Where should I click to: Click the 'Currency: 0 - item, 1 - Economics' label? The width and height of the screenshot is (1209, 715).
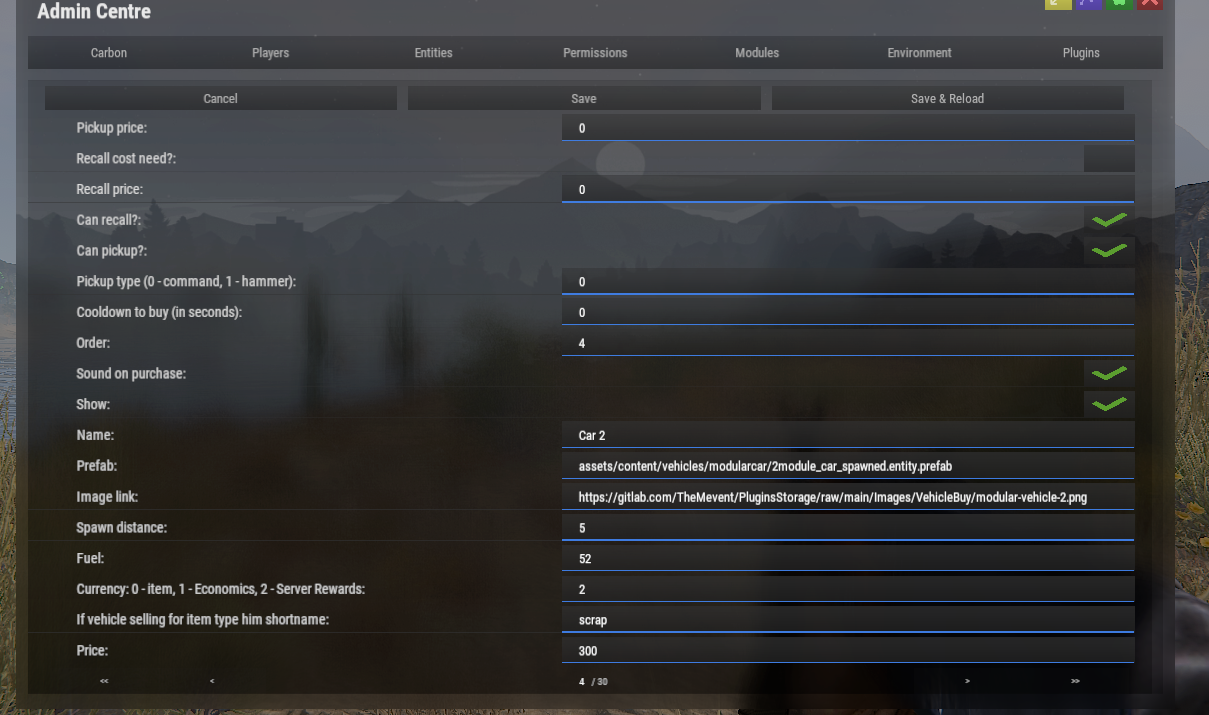[221, 589]
